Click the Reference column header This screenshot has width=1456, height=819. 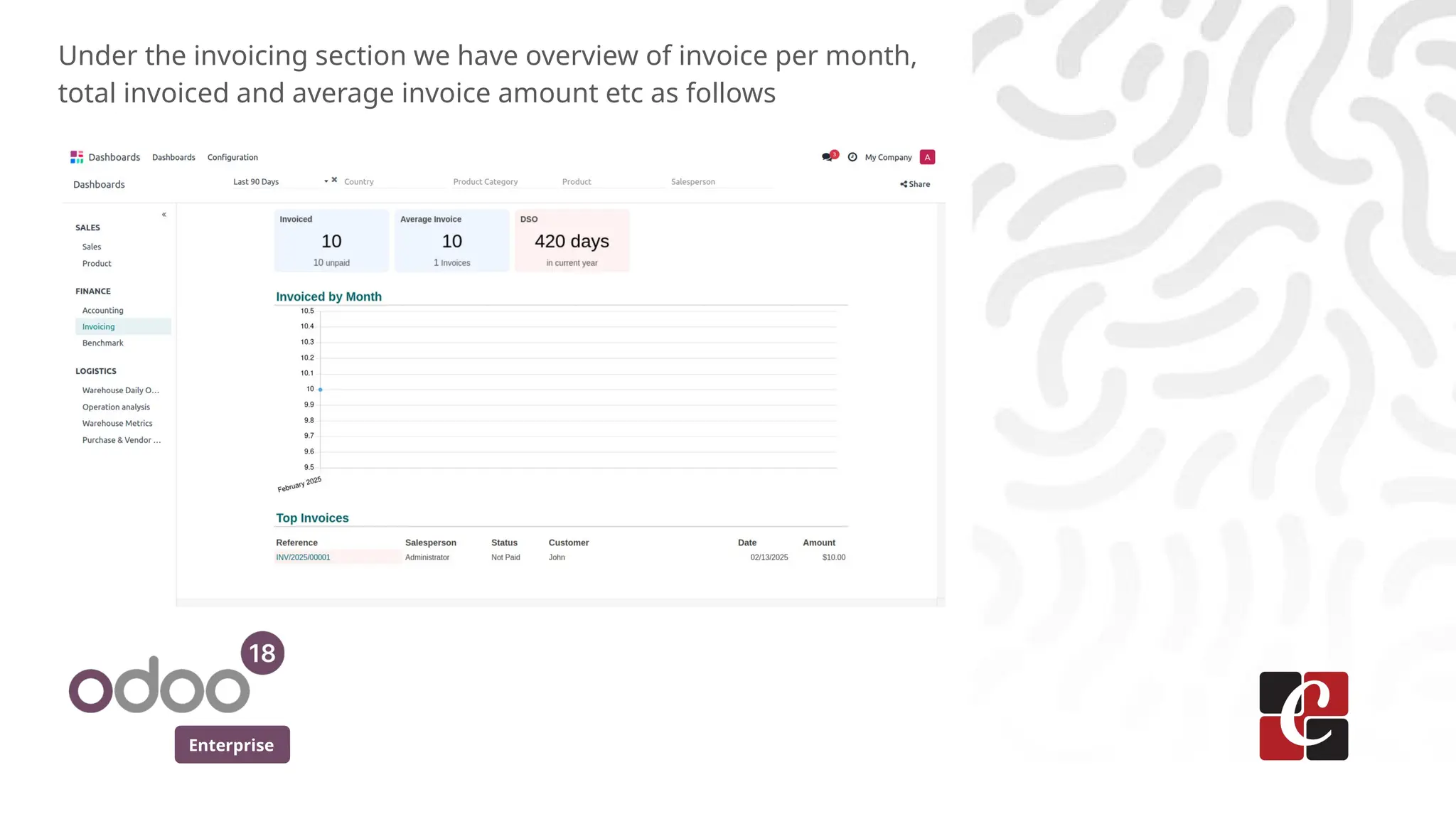(x=296, y=542)
